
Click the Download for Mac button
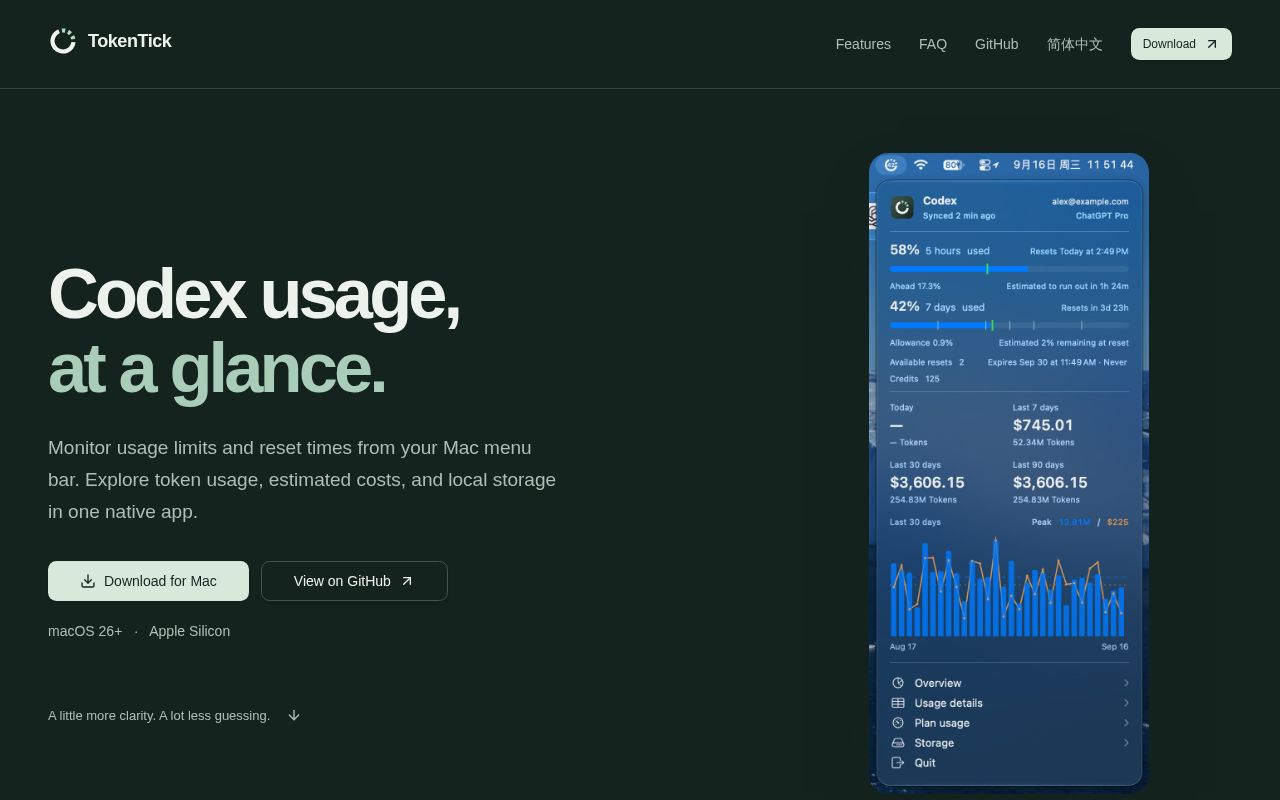tap(148, 581)
